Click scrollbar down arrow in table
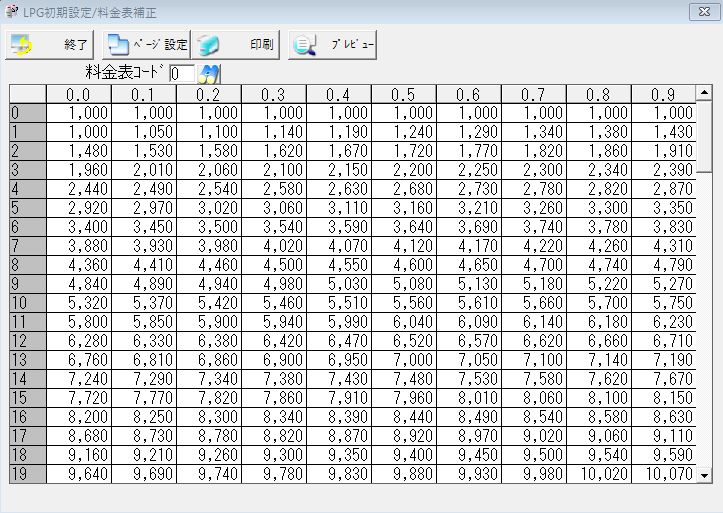The width and height of the screenshot is (723, 513). tap(704, 476)
